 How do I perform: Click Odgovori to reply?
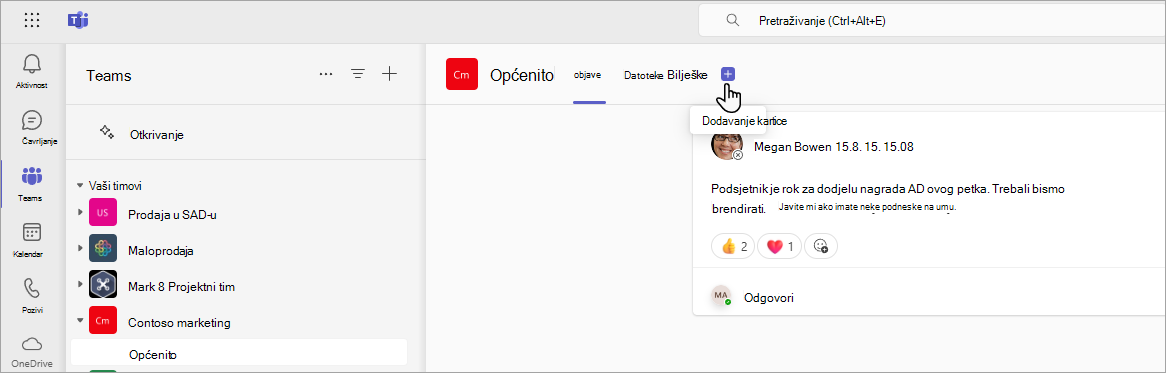click(769, 297)
